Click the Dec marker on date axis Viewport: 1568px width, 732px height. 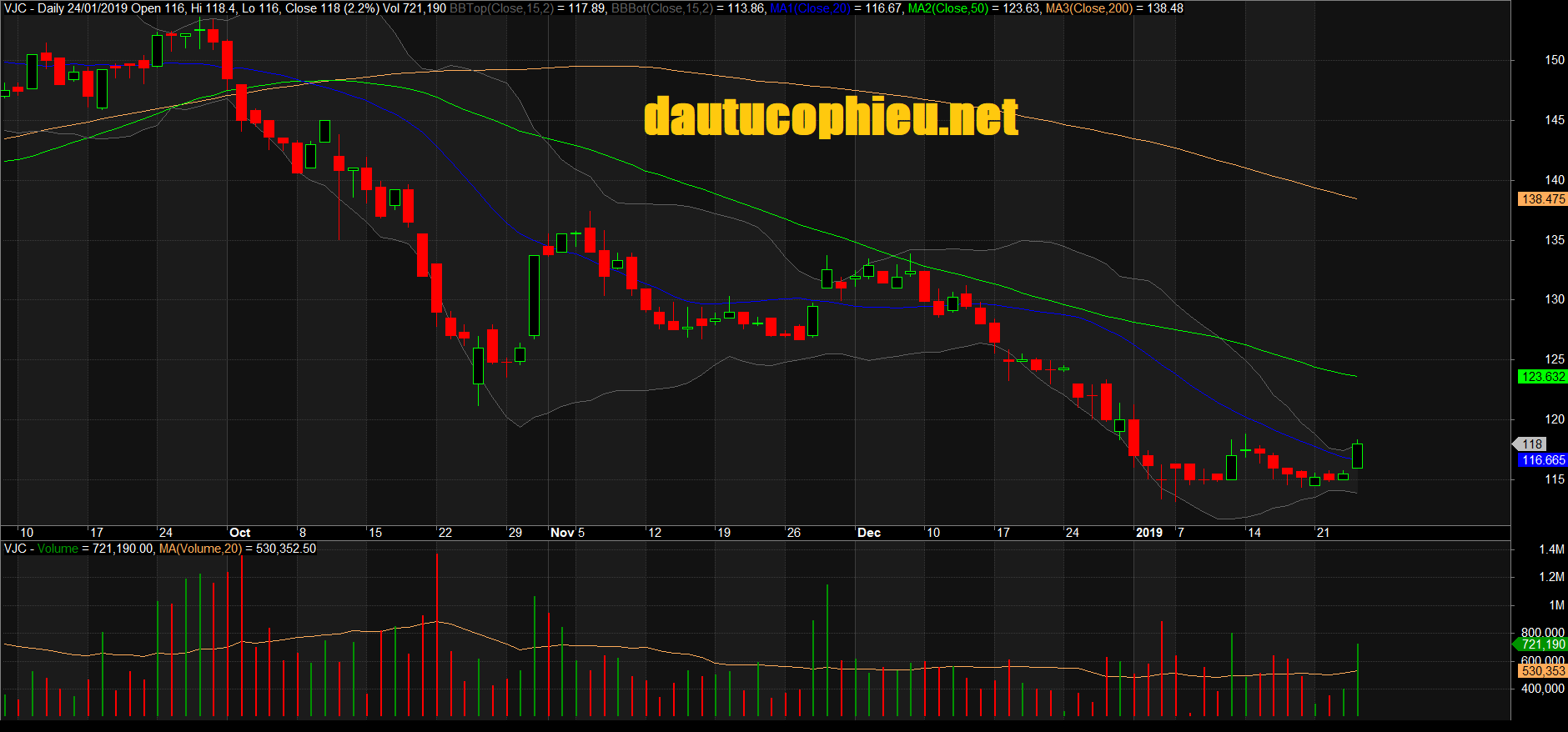coord(869,533)
